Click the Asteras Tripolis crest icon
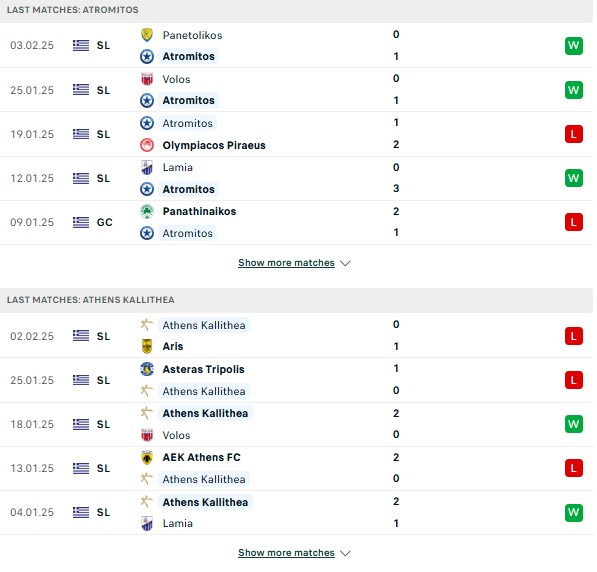The image size is (597, 572). point(147,369)
